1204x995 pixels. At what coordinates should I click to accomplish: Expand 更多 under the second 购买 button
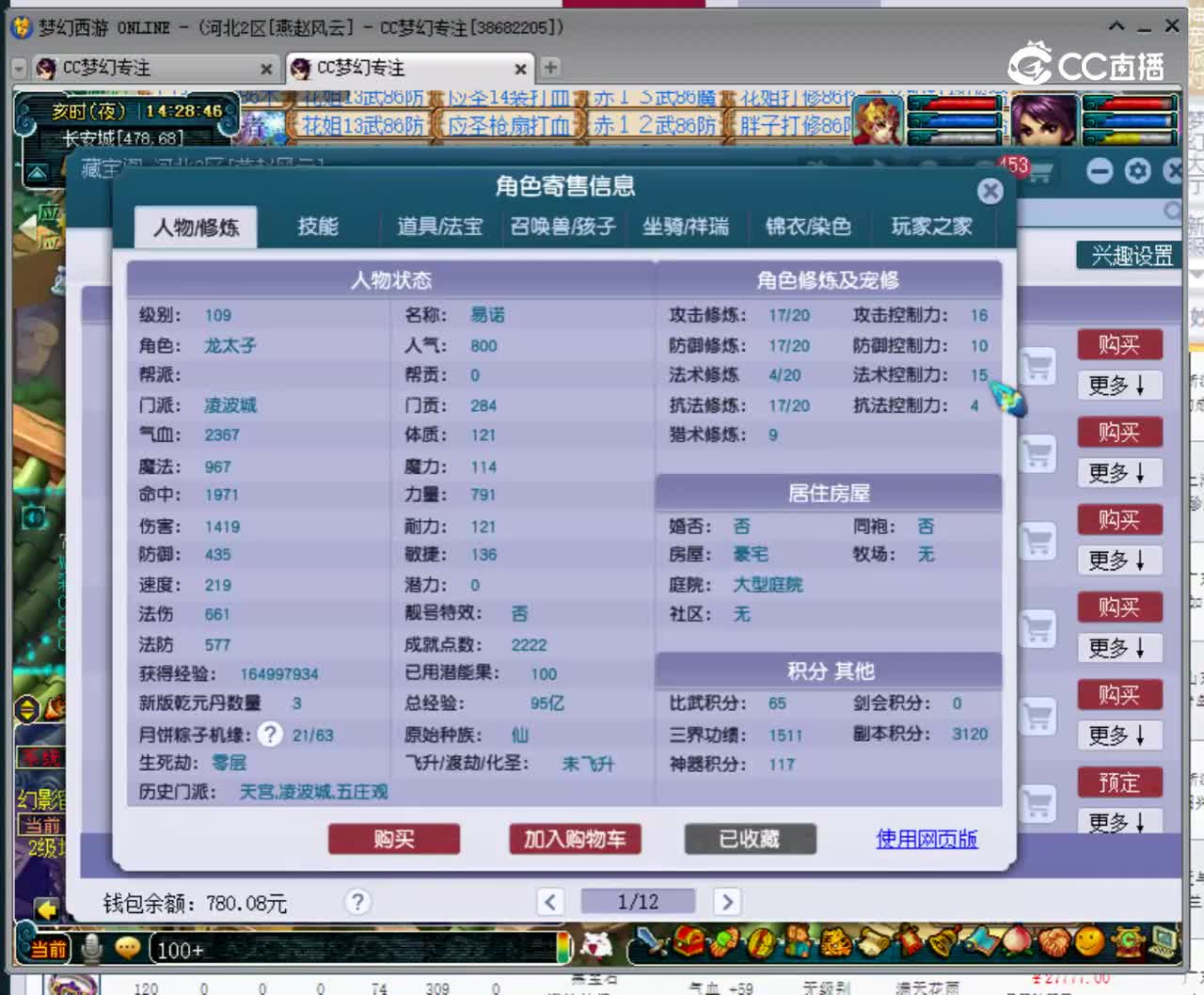[x=1118, y=472]
